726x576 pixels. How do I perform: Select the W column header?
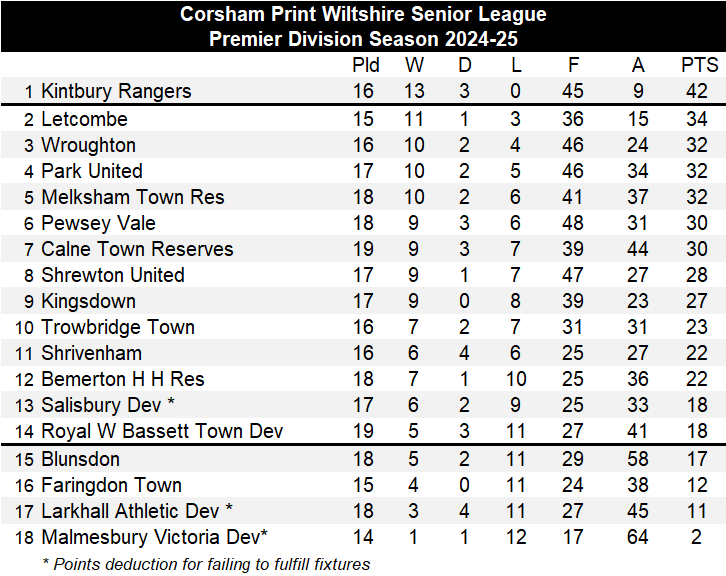click(x=414, y=65)
